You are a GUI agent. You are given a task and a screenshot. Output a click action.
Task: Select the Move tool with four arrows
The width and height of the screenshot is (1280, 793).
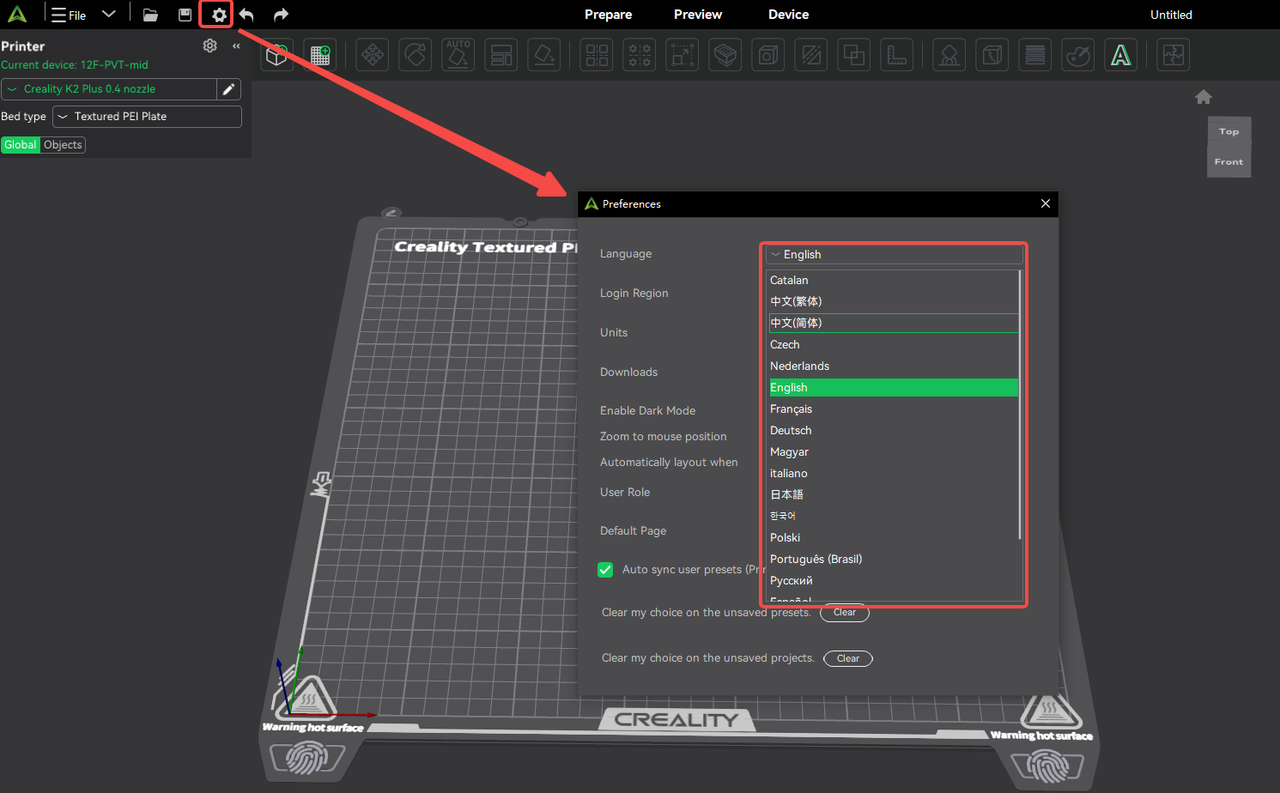click(372, 55)
